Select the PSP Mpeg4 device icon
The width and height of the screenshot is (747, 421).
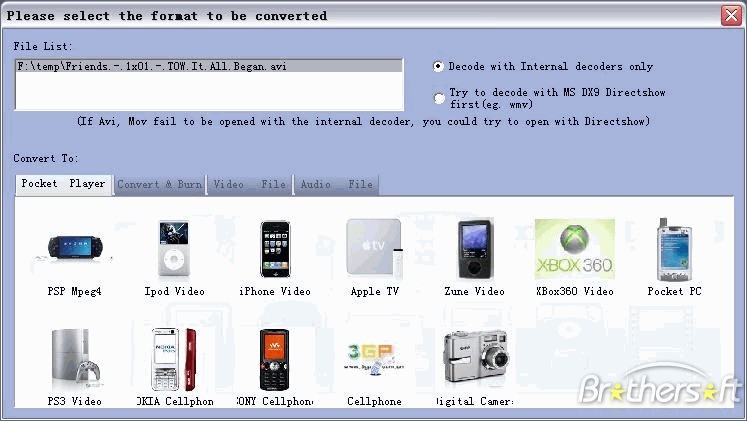tap(75, 248)
